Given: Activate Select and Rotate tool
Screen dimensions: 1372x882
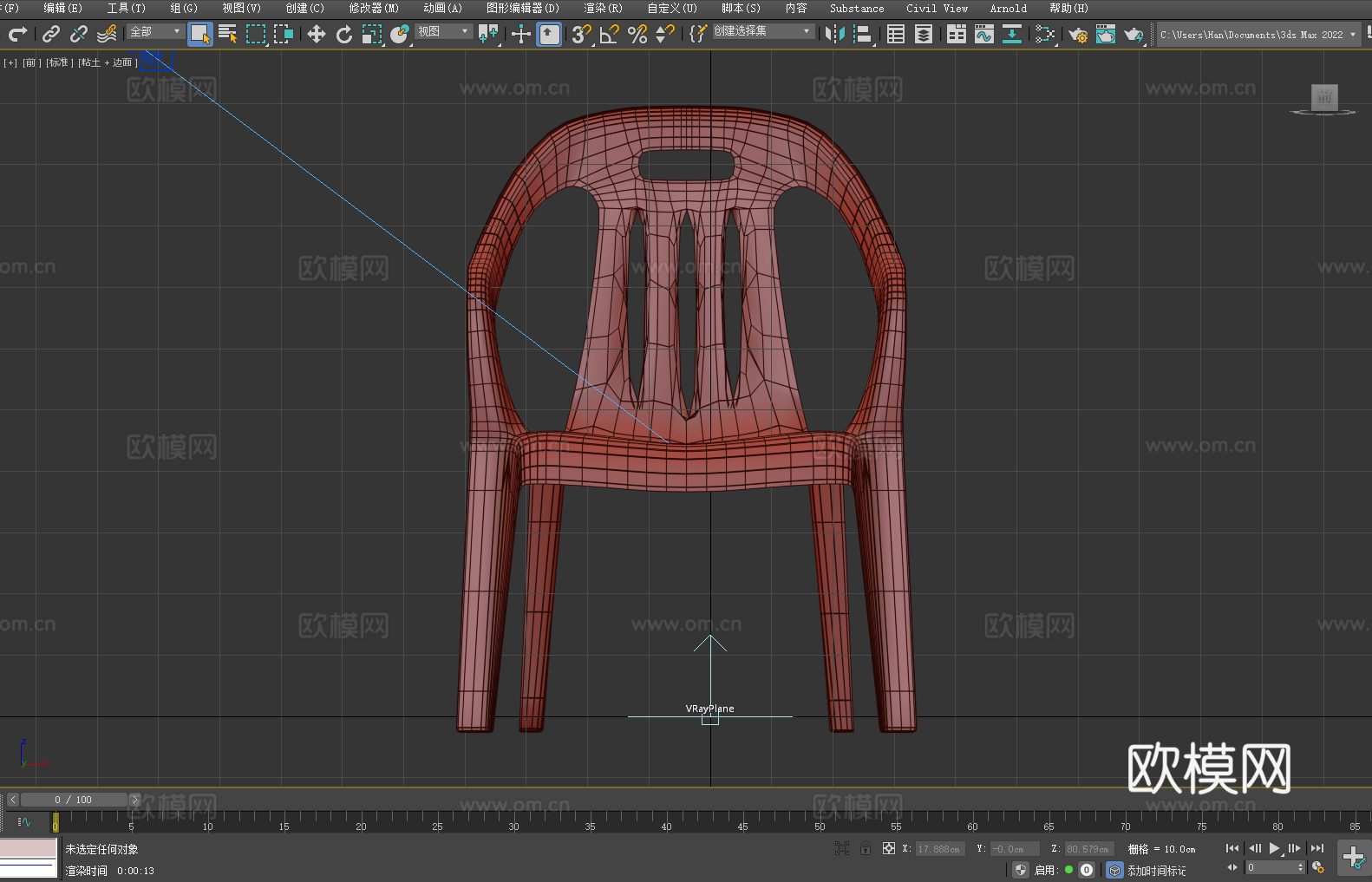Looking at the screenshot, I should click(x=344, y=34).
